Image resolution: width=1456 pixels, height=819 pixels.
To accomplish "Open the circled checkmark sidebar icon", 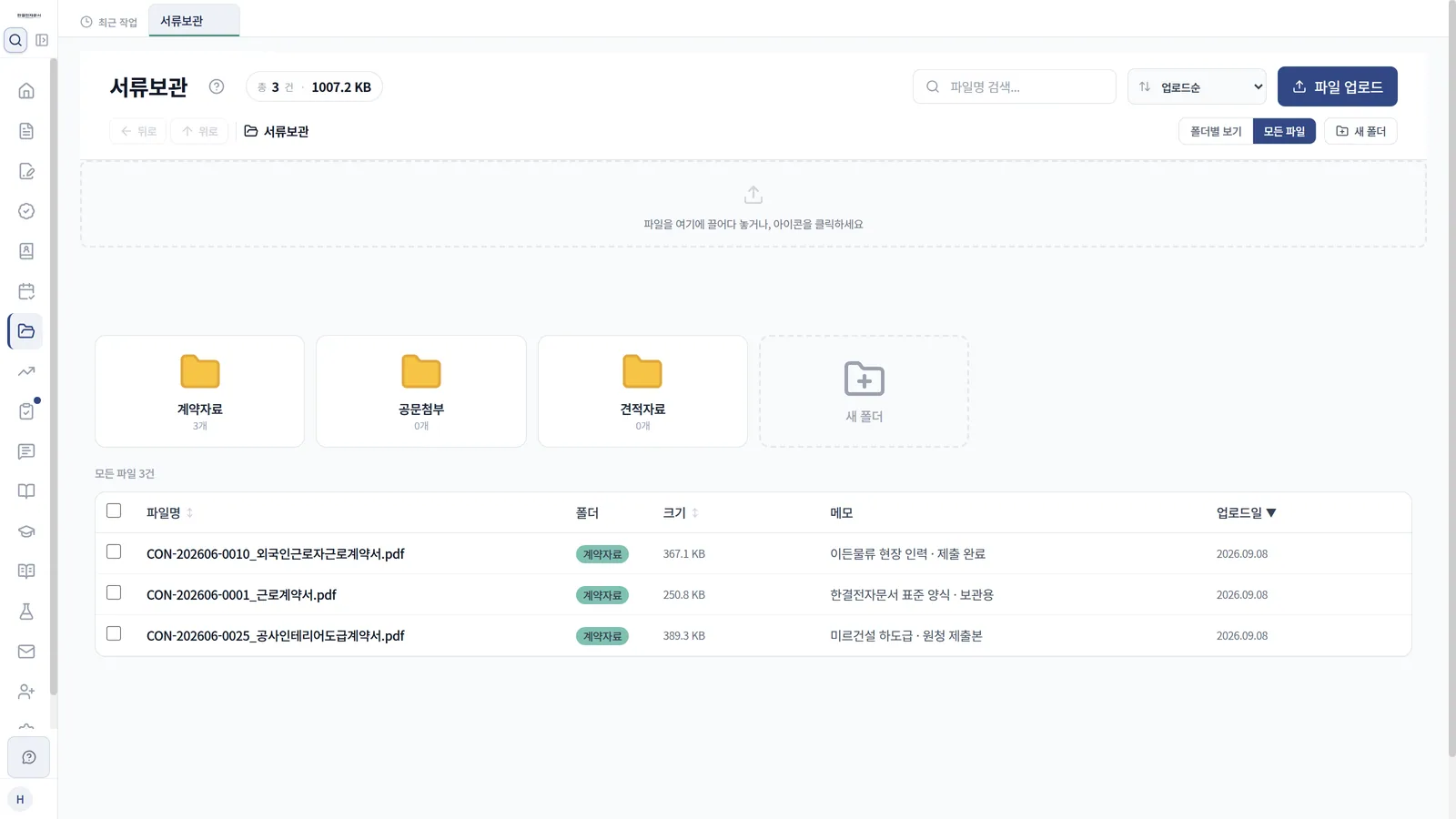I will (26, 211).
